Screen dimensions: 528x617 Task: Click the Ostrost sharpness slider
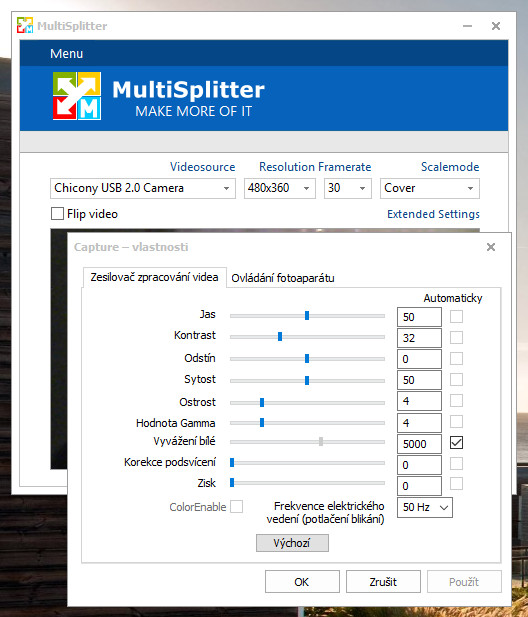[x=307, y=403]
